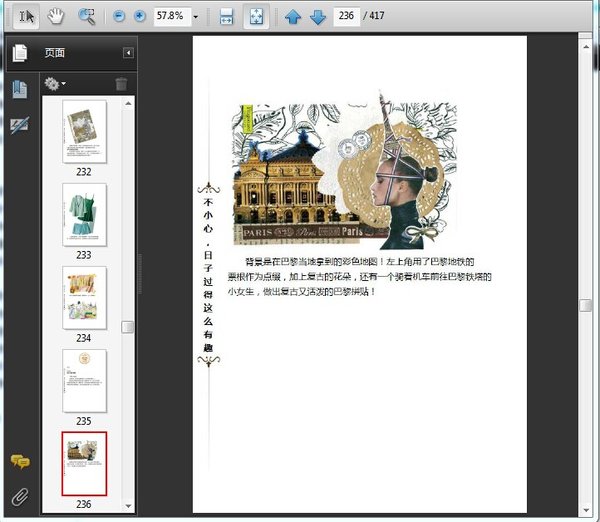
Task: Delete selected page using trash icon
Action: (x=121, y=84)
